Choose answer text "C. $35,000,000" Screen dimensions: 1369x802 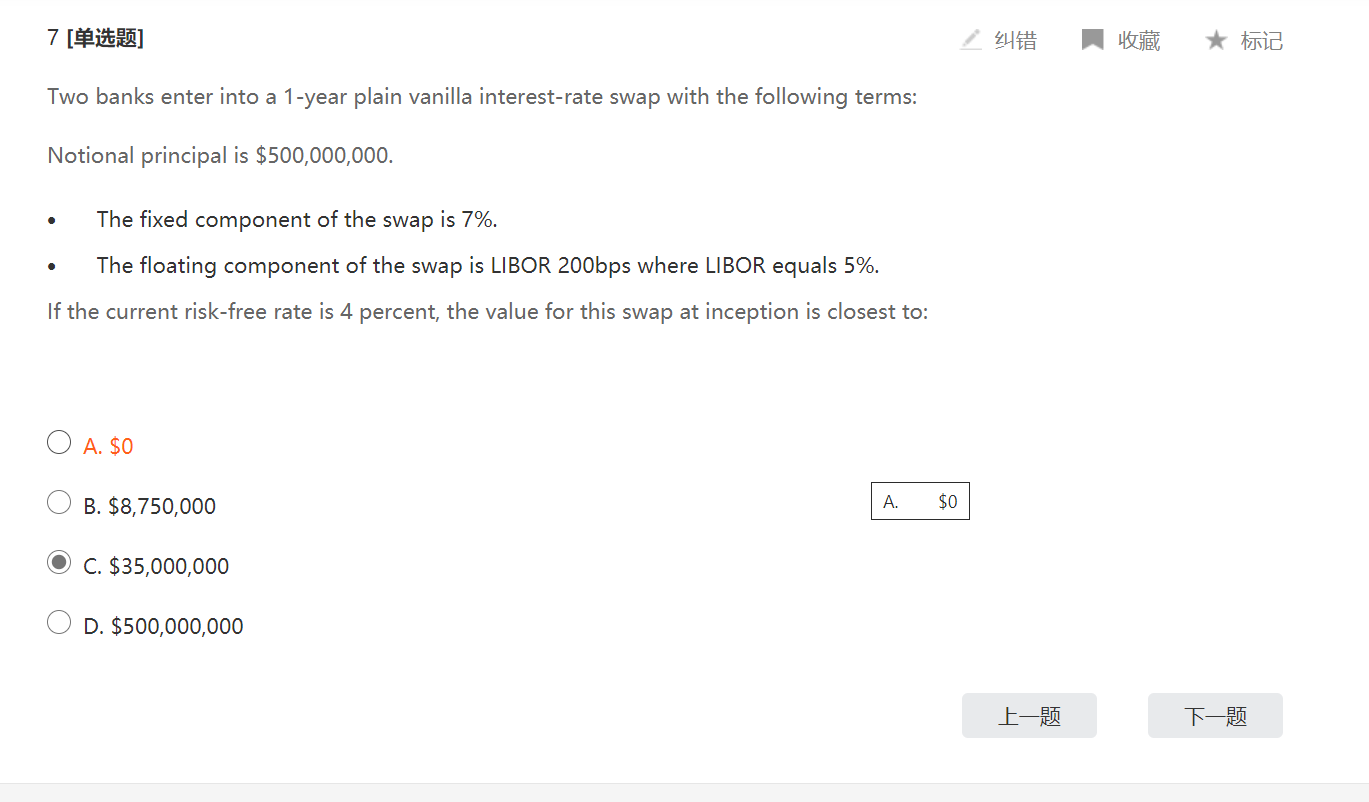pos(157,566)
